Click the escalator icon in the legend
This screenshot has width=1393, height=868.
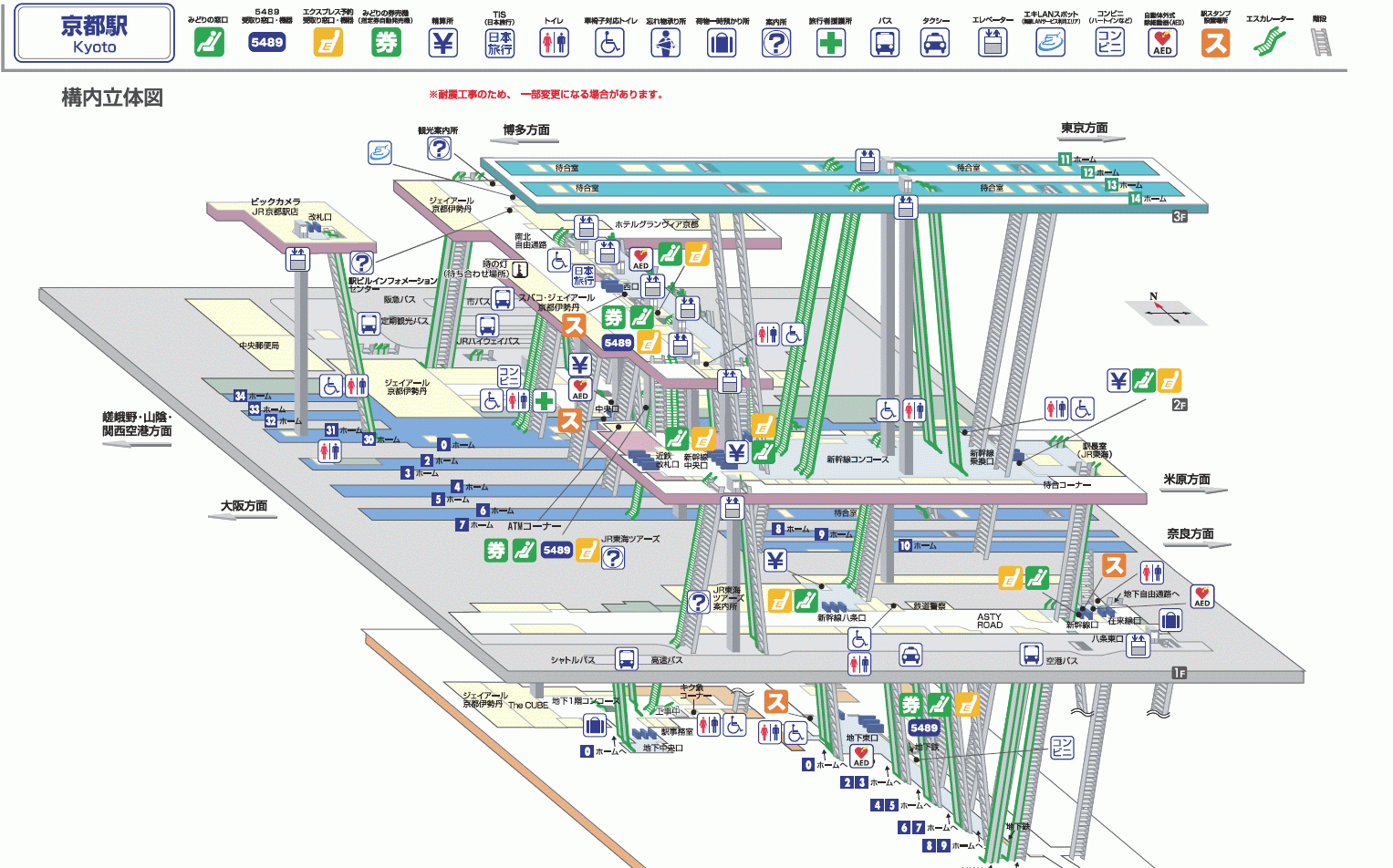(1269, 41)
